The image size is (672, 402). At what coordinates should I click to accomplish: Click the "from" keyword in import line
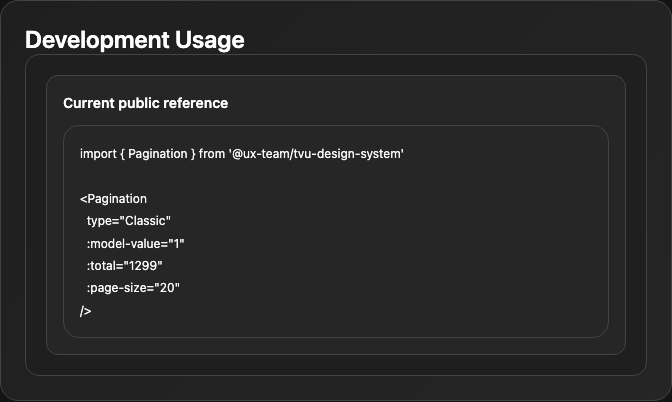pos(212,154)
